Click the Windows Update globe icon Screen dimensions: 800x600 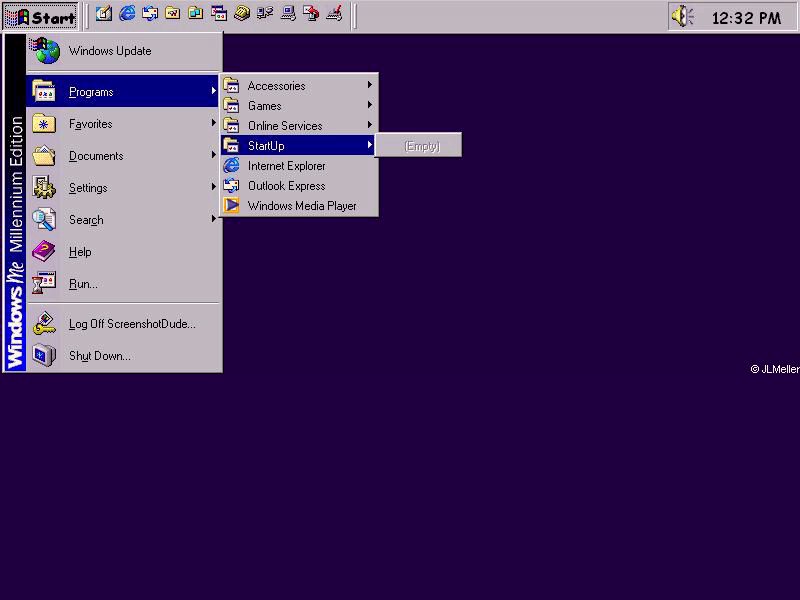click(45, 51)
